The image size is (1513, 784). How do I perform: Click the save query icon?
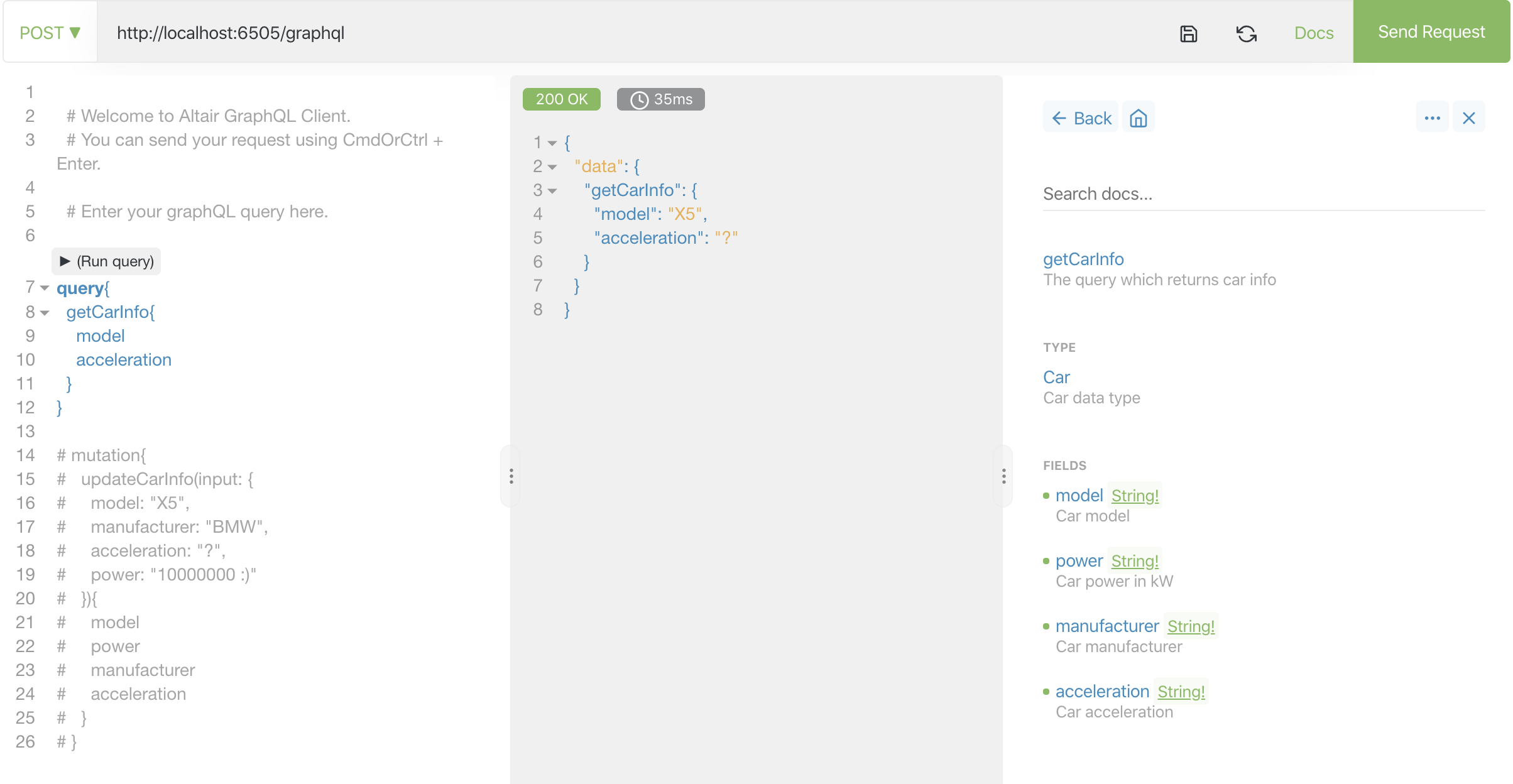click(1188, 33)
